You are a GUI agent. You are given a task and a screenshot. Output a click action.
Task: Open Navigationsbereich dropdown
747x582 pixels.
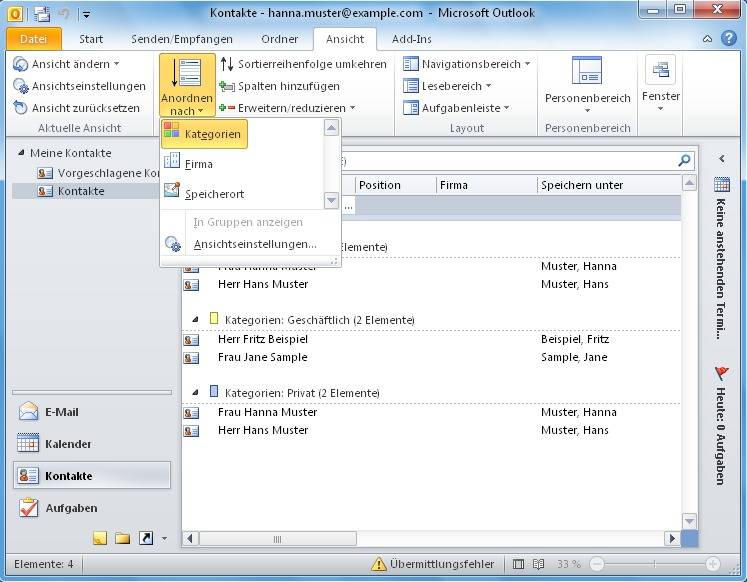tap(466, 64)
